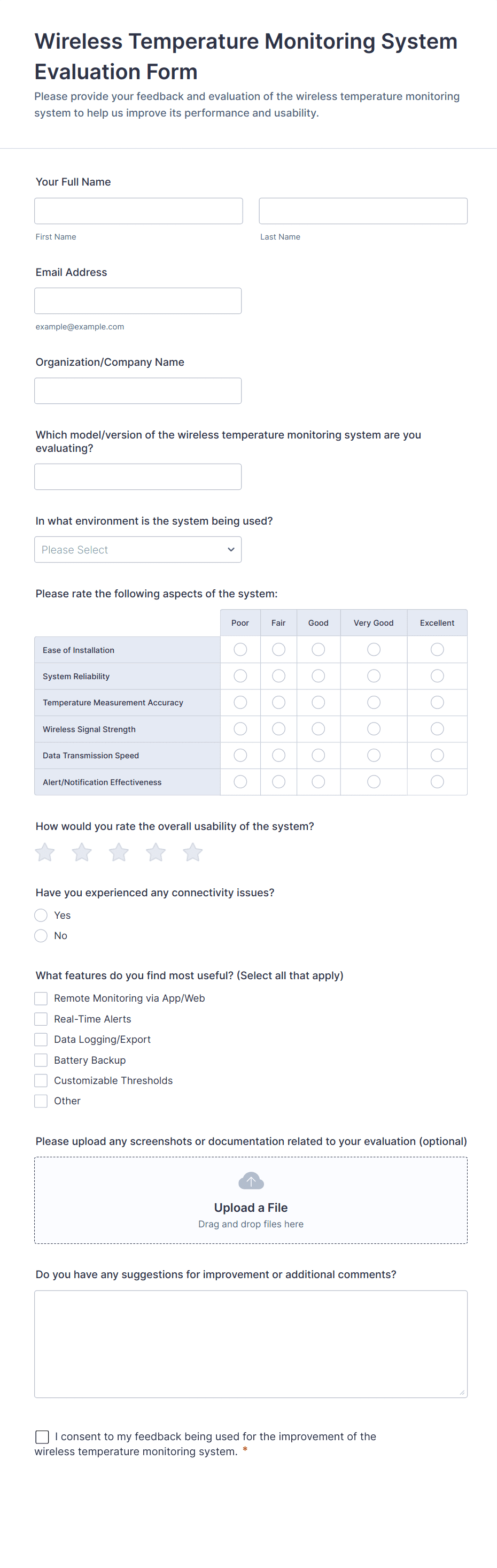Click the Upload a File area
Image resolution: width=497 pixels, height=1568 pixels.
pos(251,1207)
